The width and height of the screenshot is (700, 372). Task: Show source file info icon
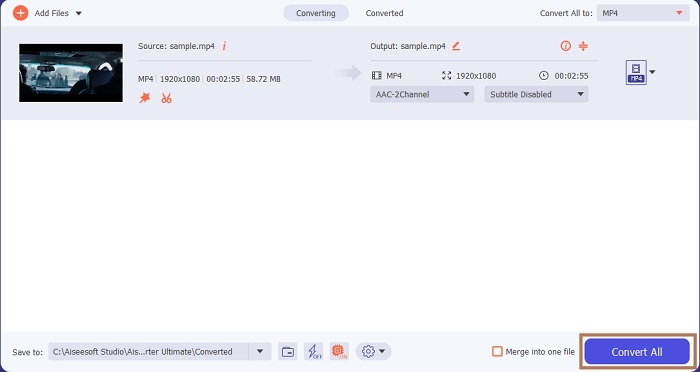point(224,46)
